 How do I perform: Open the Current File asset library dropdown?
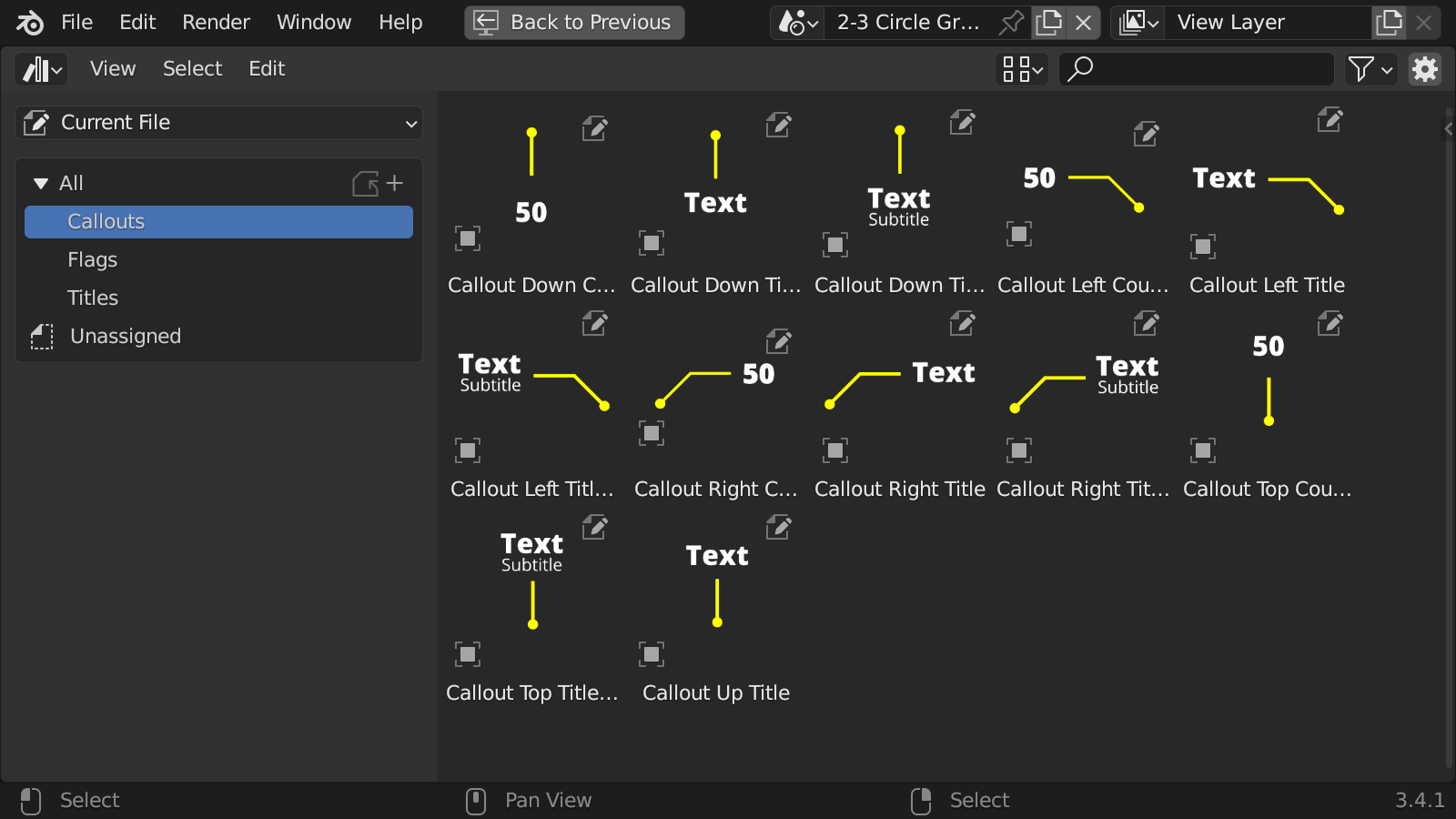click(x=218, y=122)
